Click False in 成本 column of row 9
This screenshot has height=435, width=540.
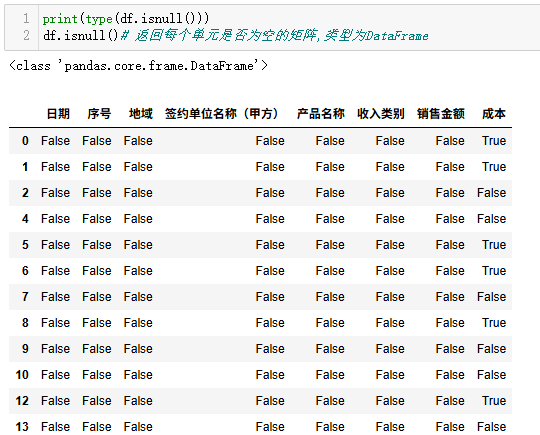point(491,349)
